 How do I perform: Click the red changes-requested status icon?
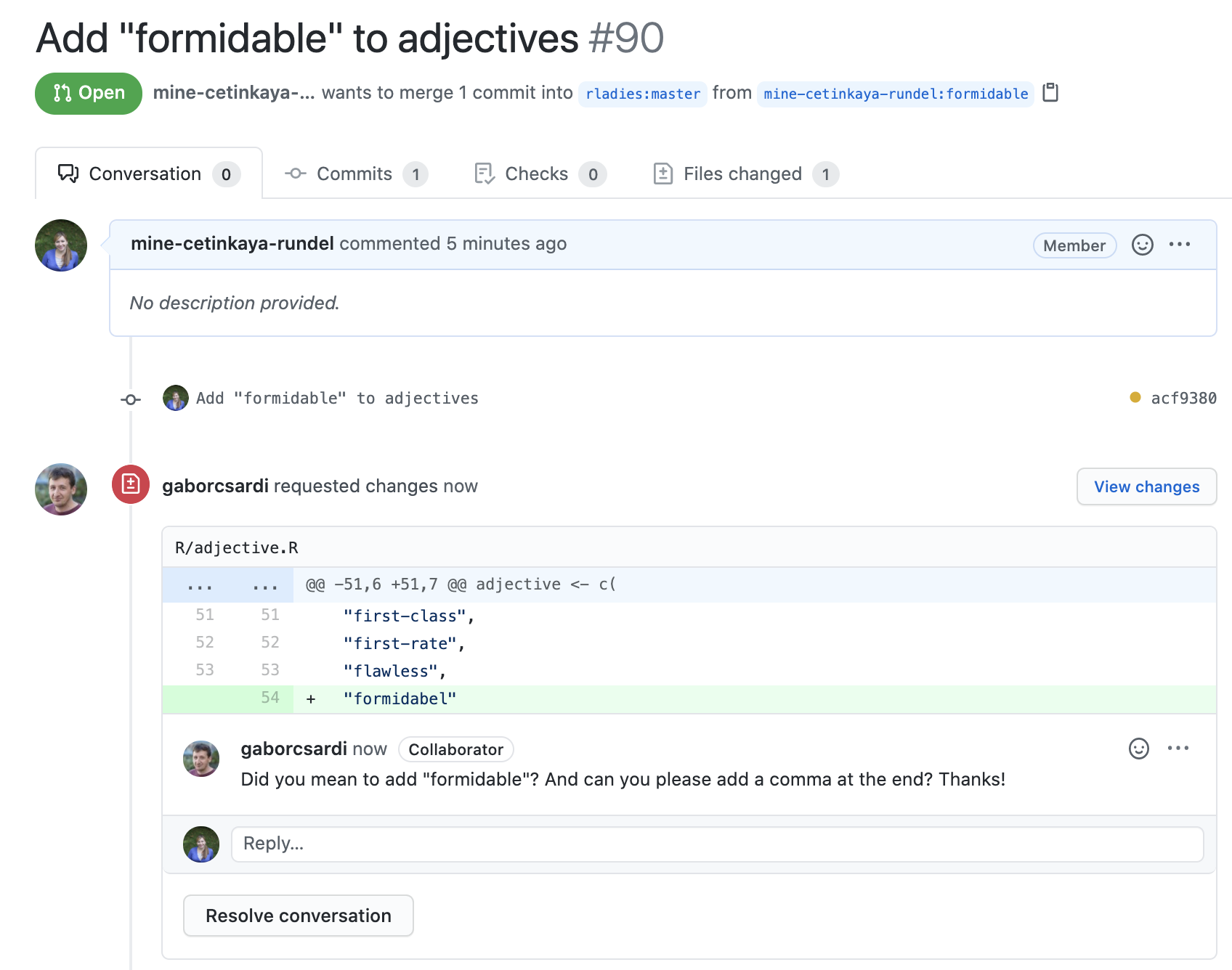click(130, 485)
